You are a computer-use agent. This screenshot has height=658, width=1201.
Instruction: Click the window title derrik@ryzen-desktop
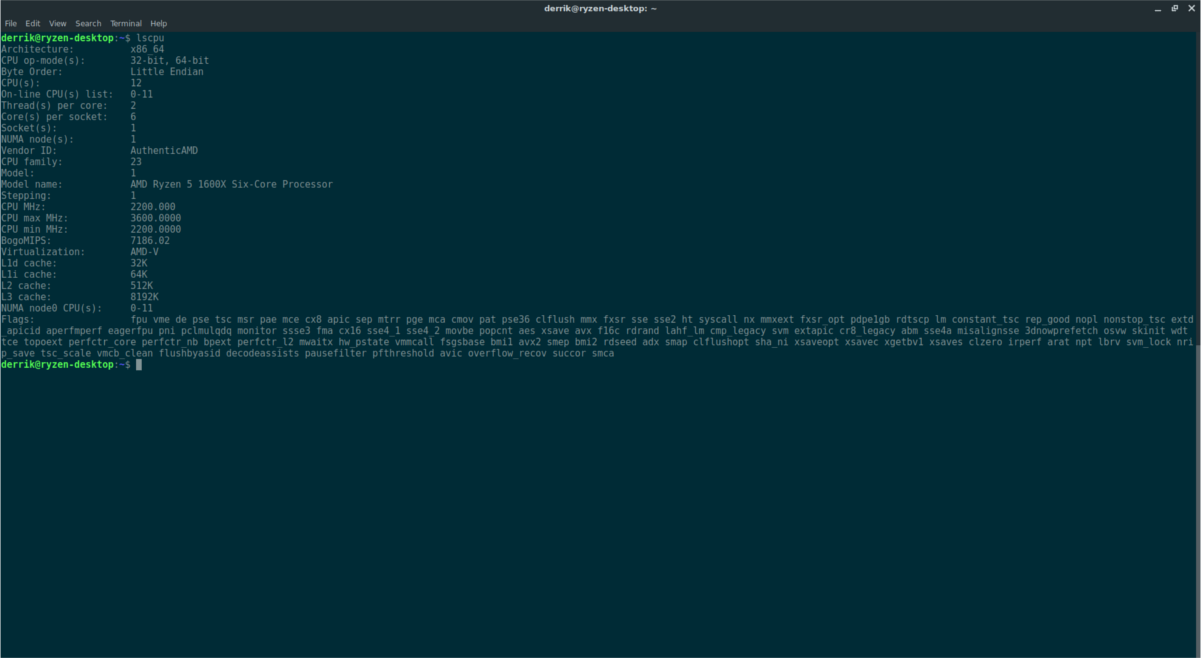tap(600, 8)
